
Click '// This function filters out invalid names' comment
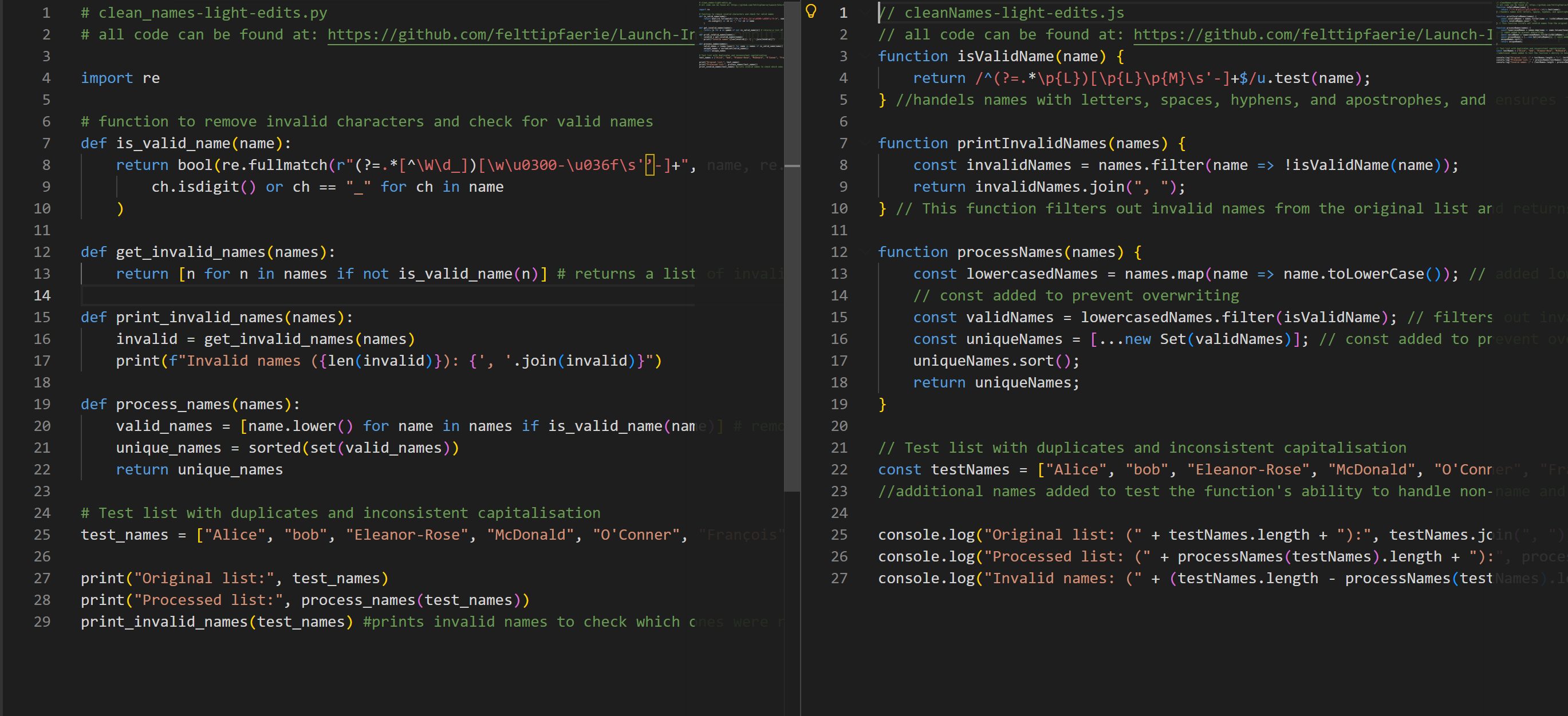point(1193,209)
